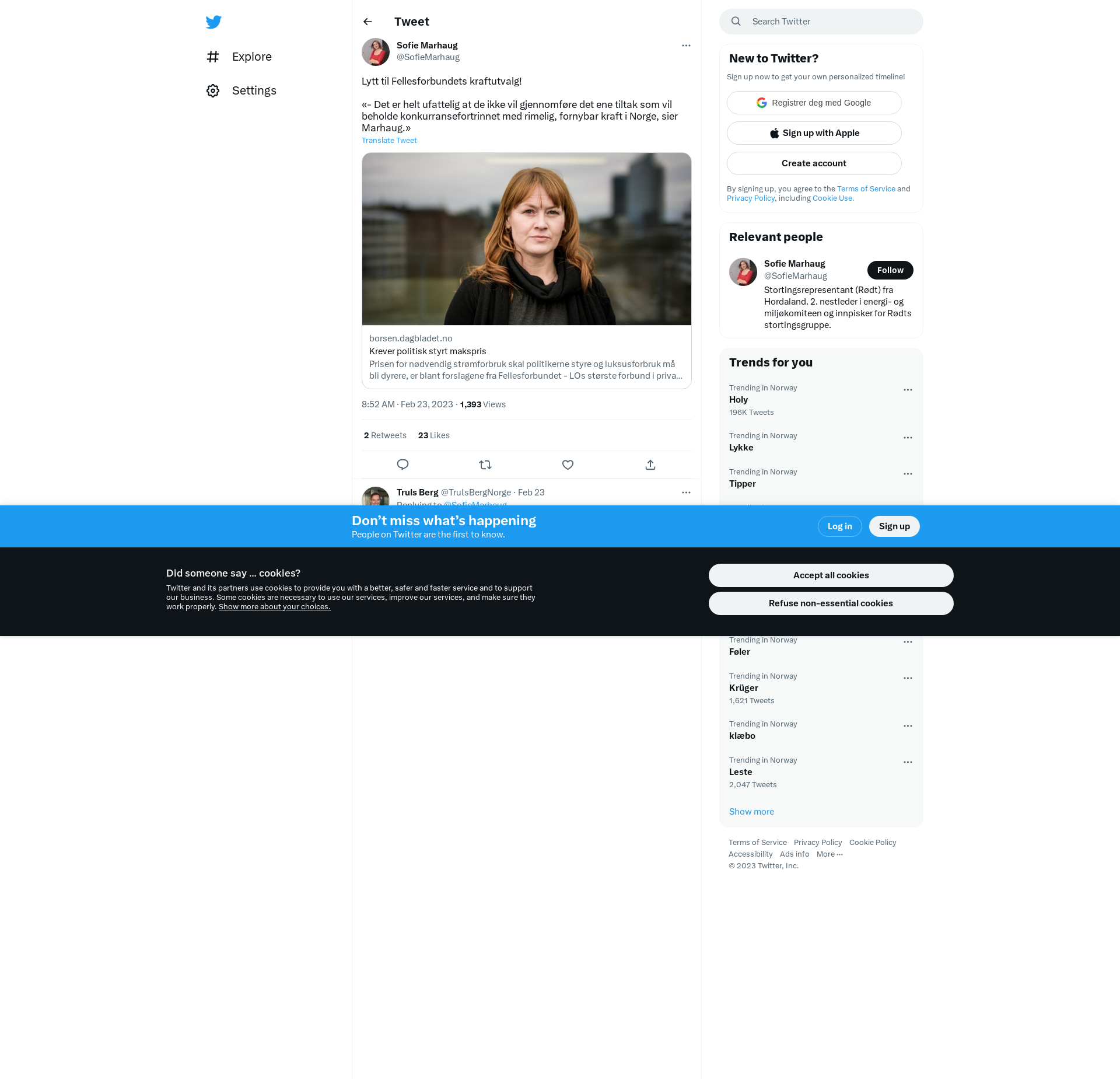Follow Sofie Marhaug

[x=890, y=270]
